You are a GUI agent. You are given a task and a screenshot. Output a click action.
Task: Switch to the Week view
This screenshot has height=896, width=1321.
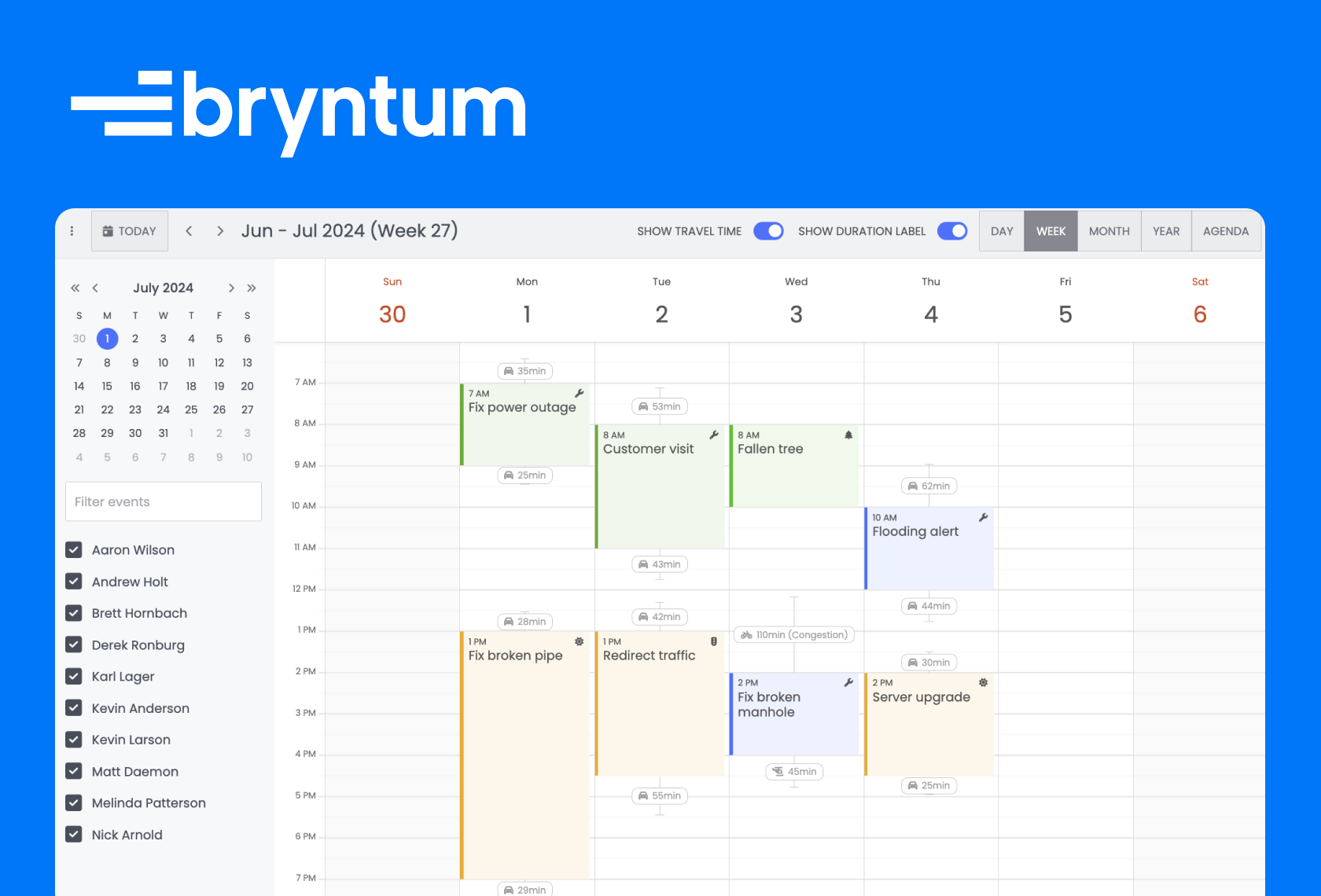1051,231
